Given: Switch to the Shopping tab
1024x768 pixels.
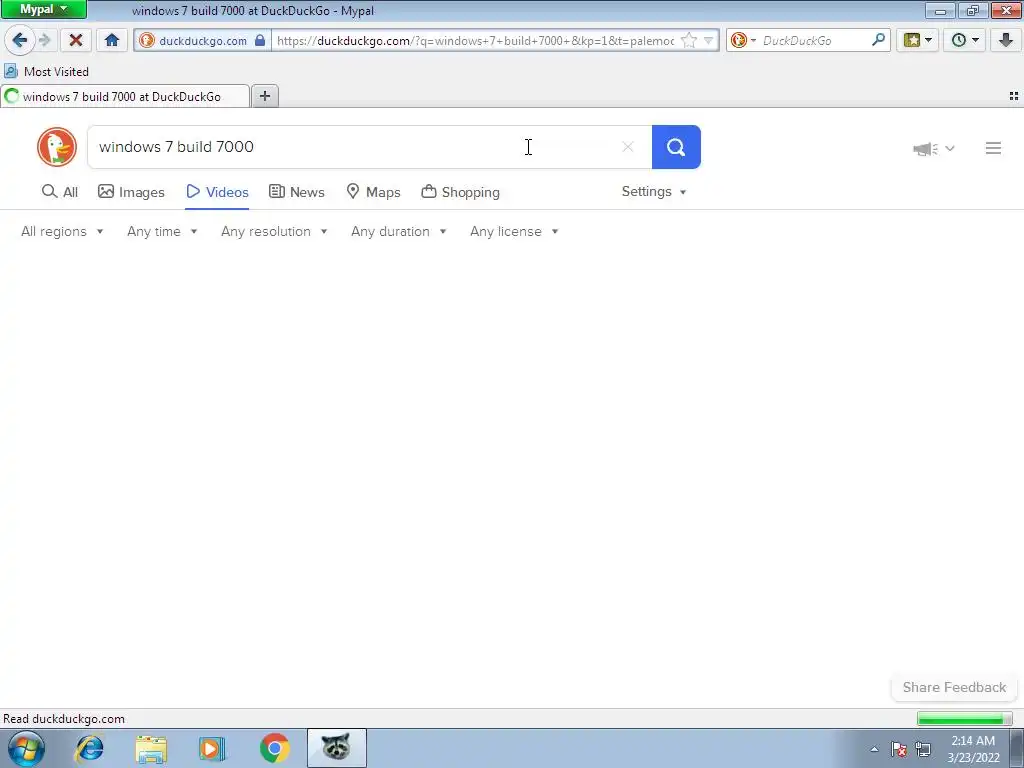Looking at the screenshot, I should (x=461, y=192).
